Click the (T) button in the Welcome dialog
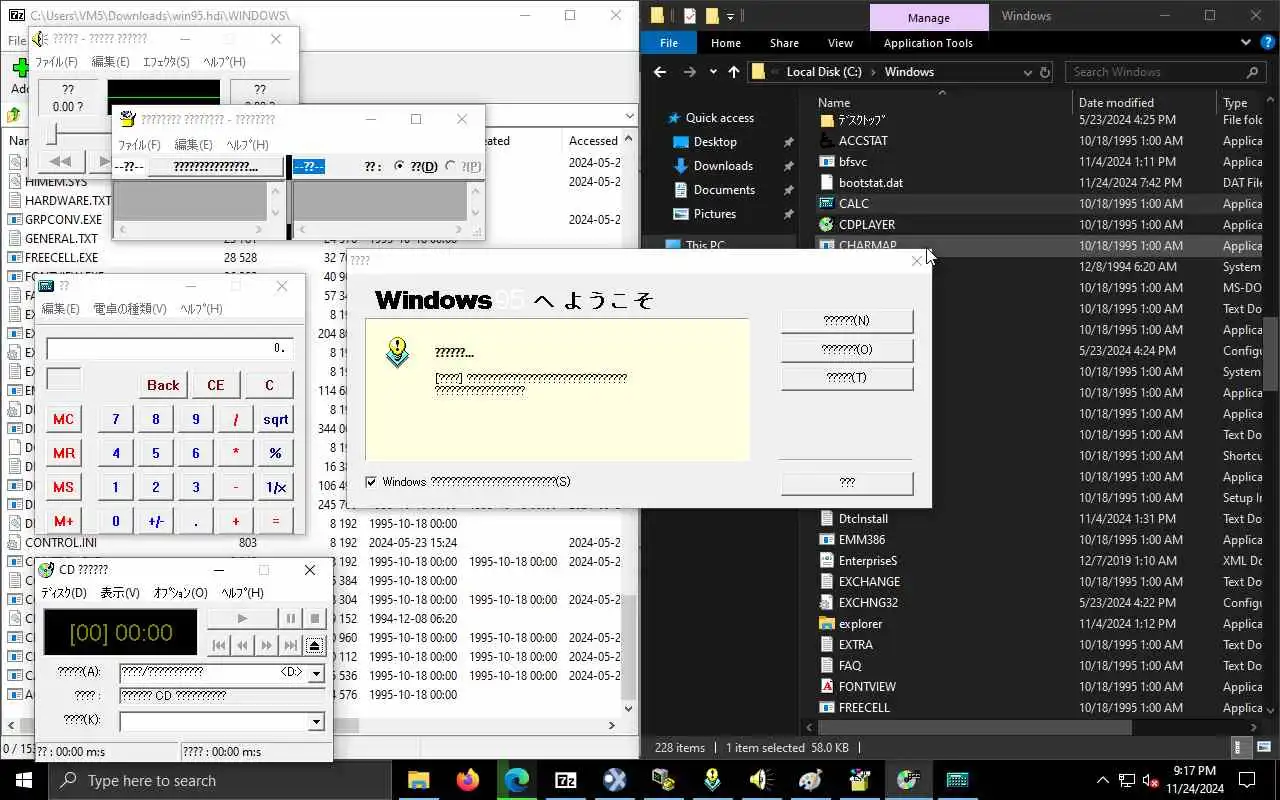This screenshot has width=1280, height=800. 847,378
